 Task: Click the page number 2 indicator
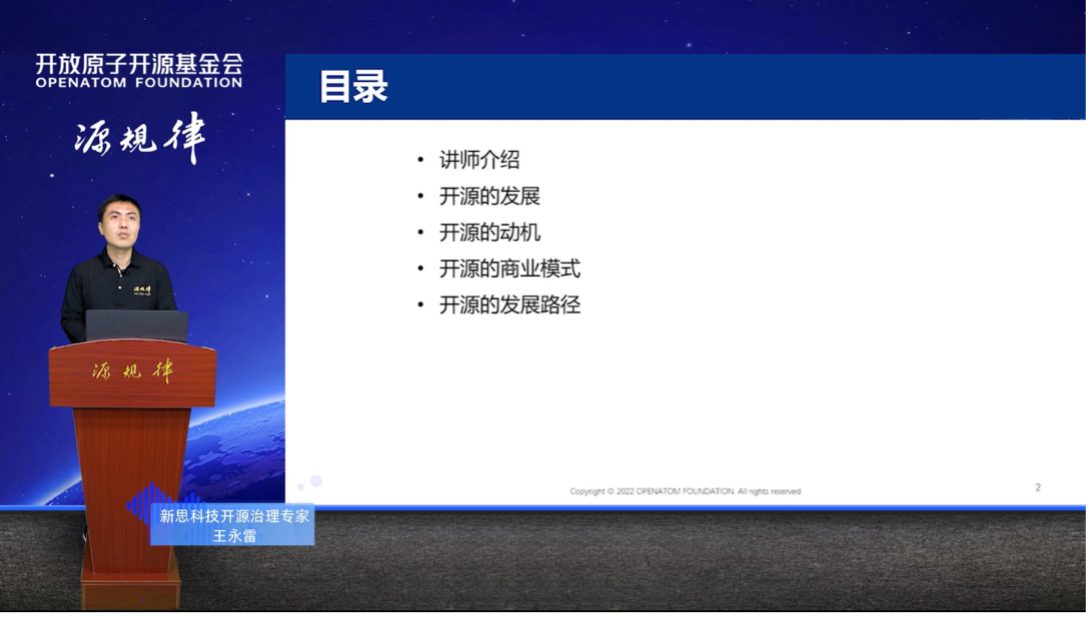pos(1036,487)
